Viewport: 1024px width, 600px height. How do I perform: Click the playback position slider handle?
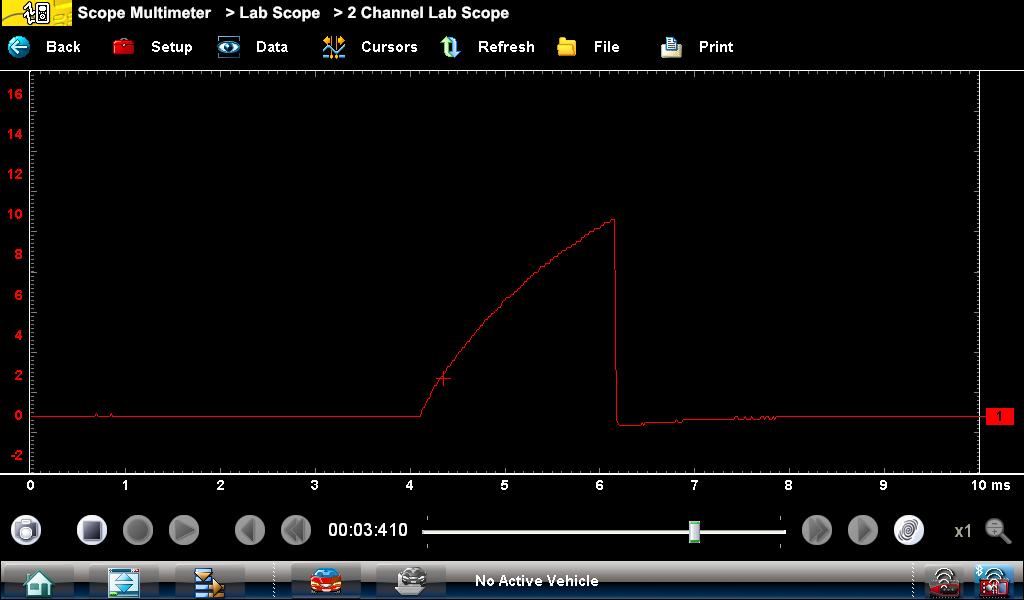694,531
